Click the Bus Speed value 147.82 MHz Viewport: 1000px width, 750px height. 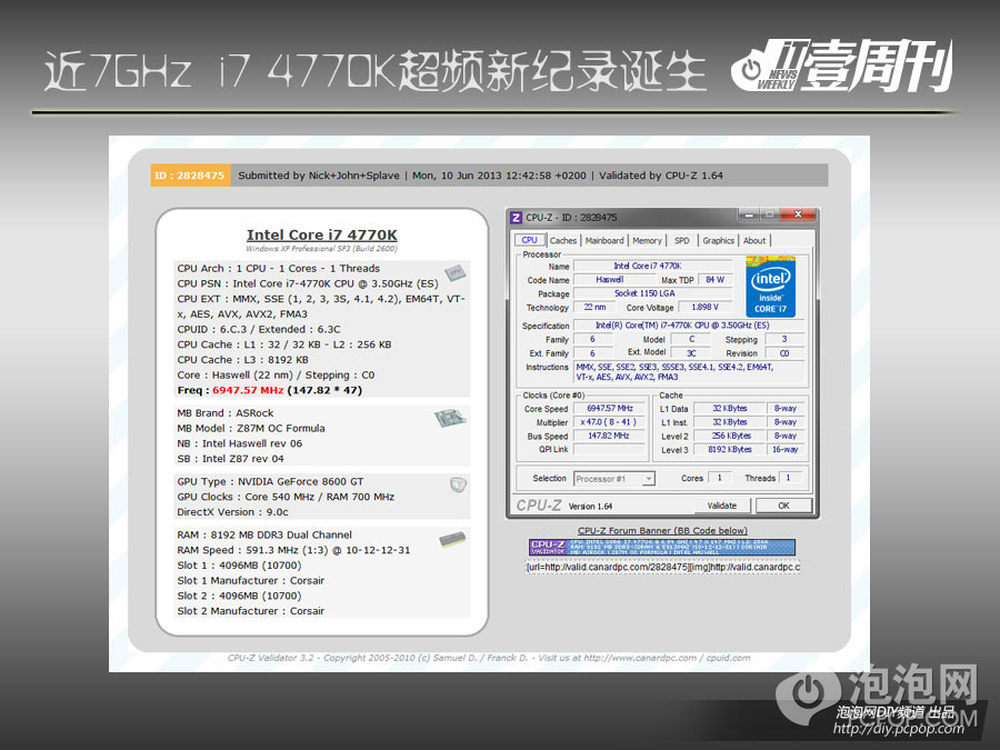tap(610, 436)
